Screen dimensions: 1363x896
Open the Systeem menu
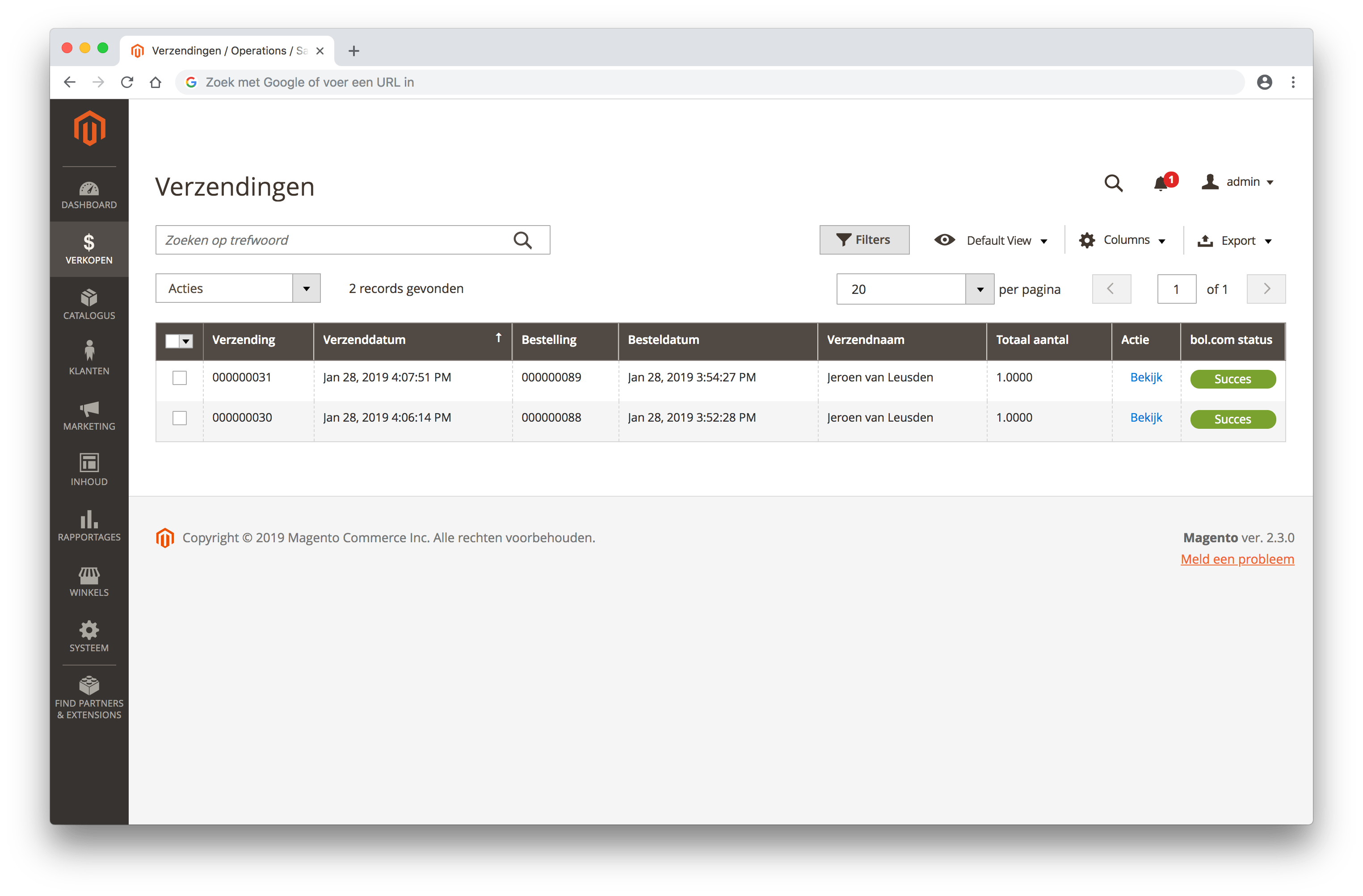[89, 636]
